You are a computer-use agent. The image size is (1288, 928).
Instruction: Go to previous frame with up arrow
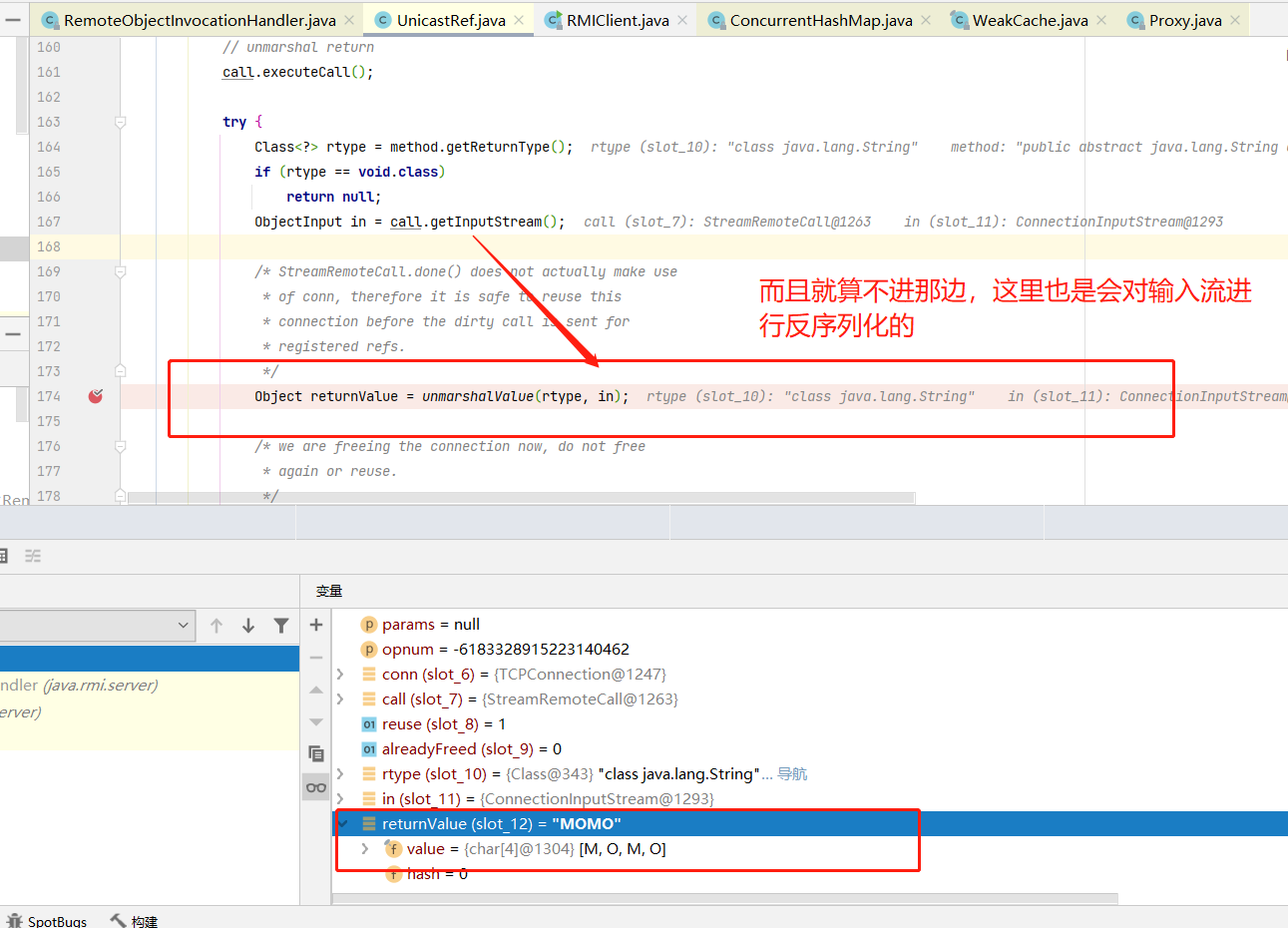pyautogui.click(x=216, y=626)
